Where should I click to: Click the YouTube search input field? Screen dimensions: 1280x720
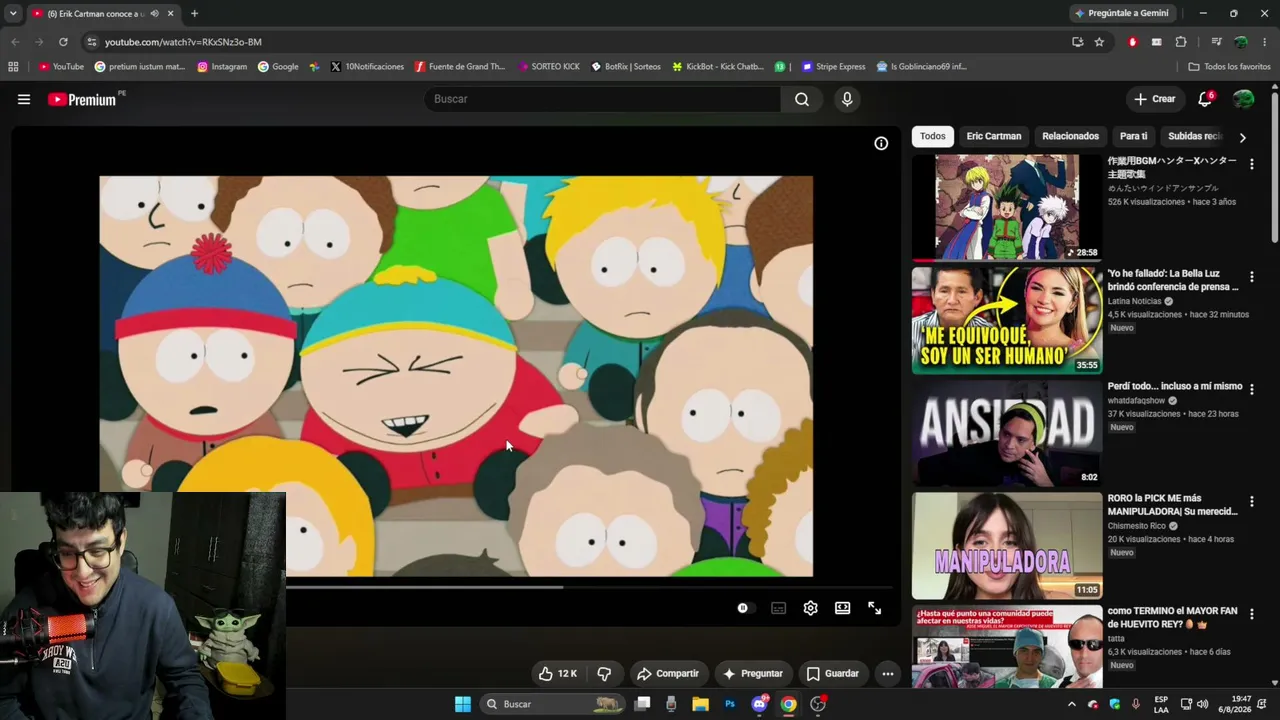(x=602, y=99)
